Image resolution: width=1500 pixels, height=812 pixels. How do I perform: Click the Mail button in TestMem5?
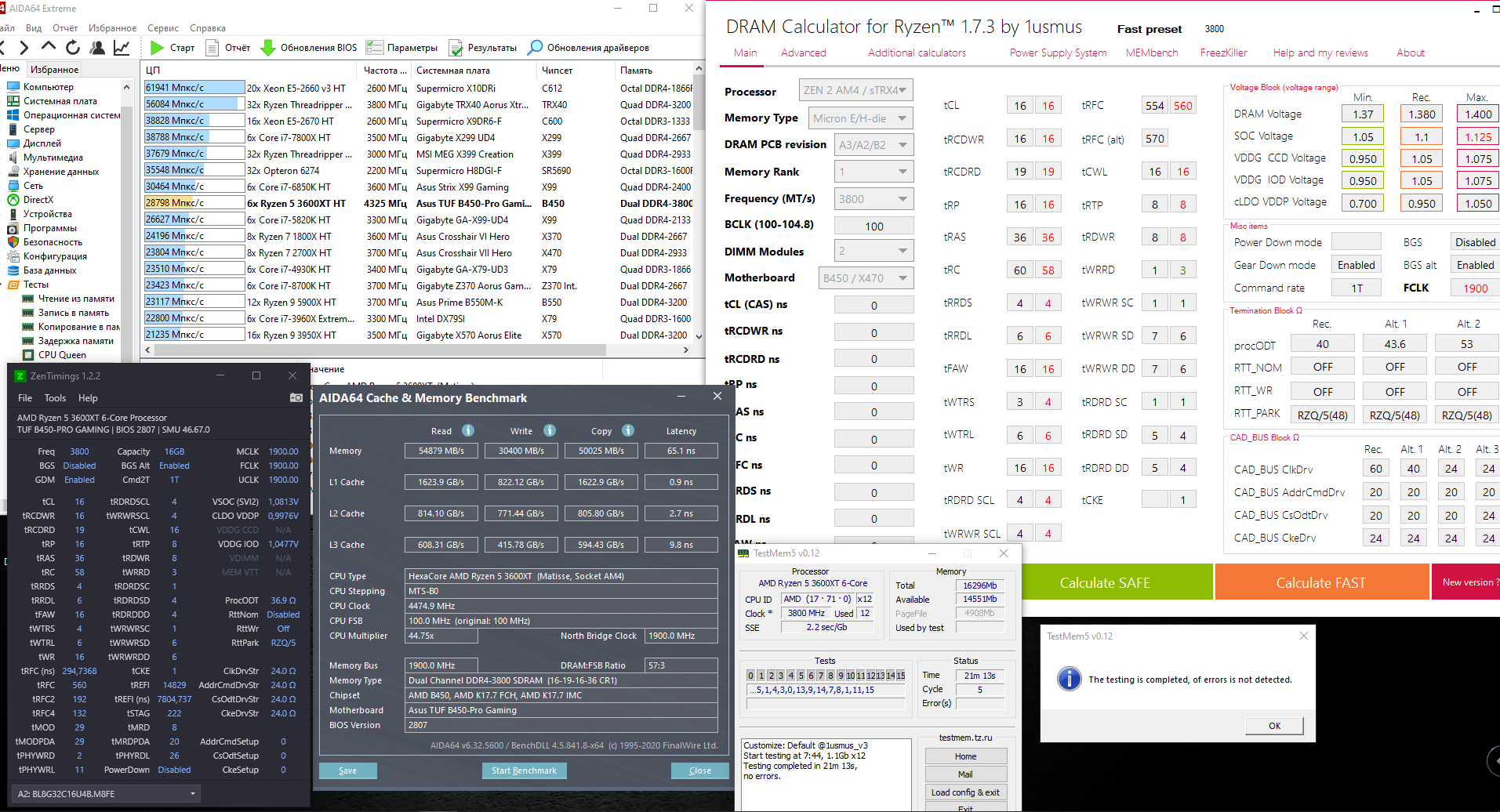pyautogui.click(x=965, y=774)
